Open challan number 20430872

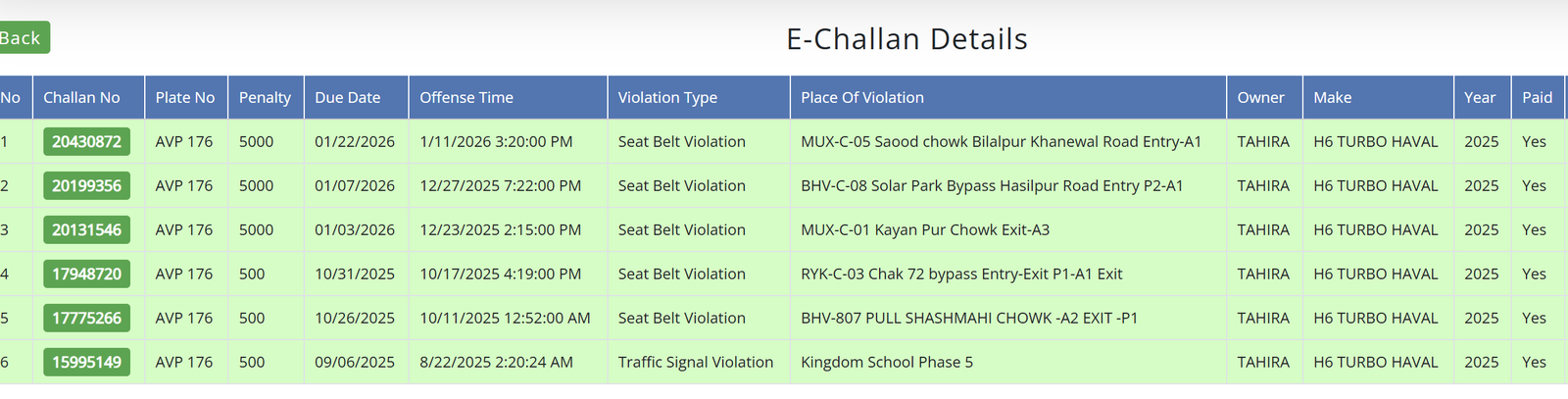(x=86, y=141)
